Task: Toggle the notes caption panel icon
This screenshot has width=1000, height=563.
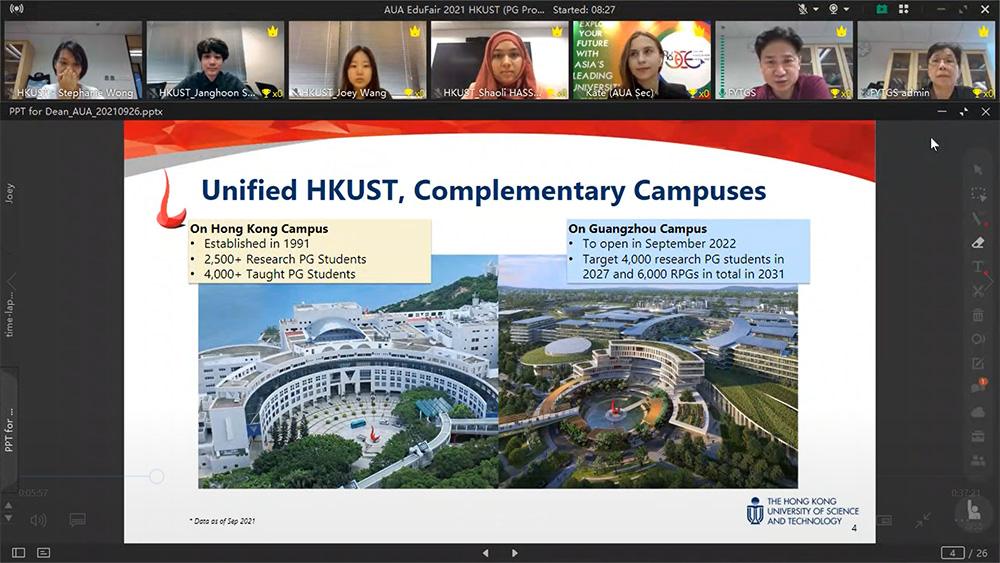Action: [43, 553]
